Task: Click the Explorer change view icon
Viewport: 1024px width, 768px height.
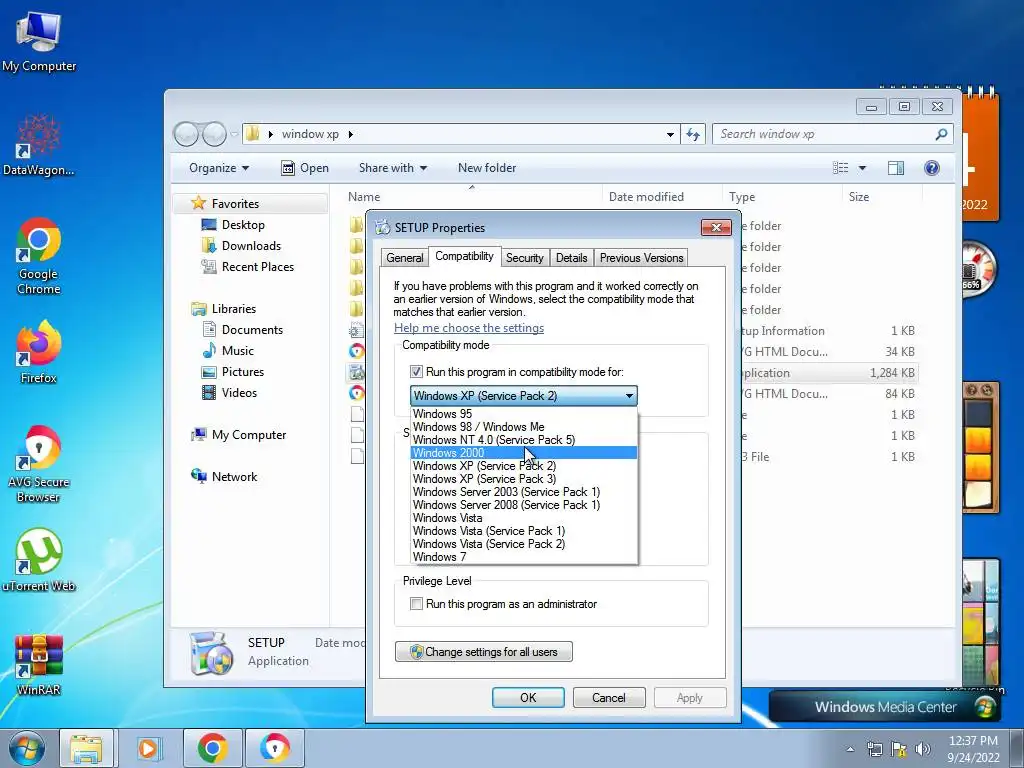Action: (840, 168)
